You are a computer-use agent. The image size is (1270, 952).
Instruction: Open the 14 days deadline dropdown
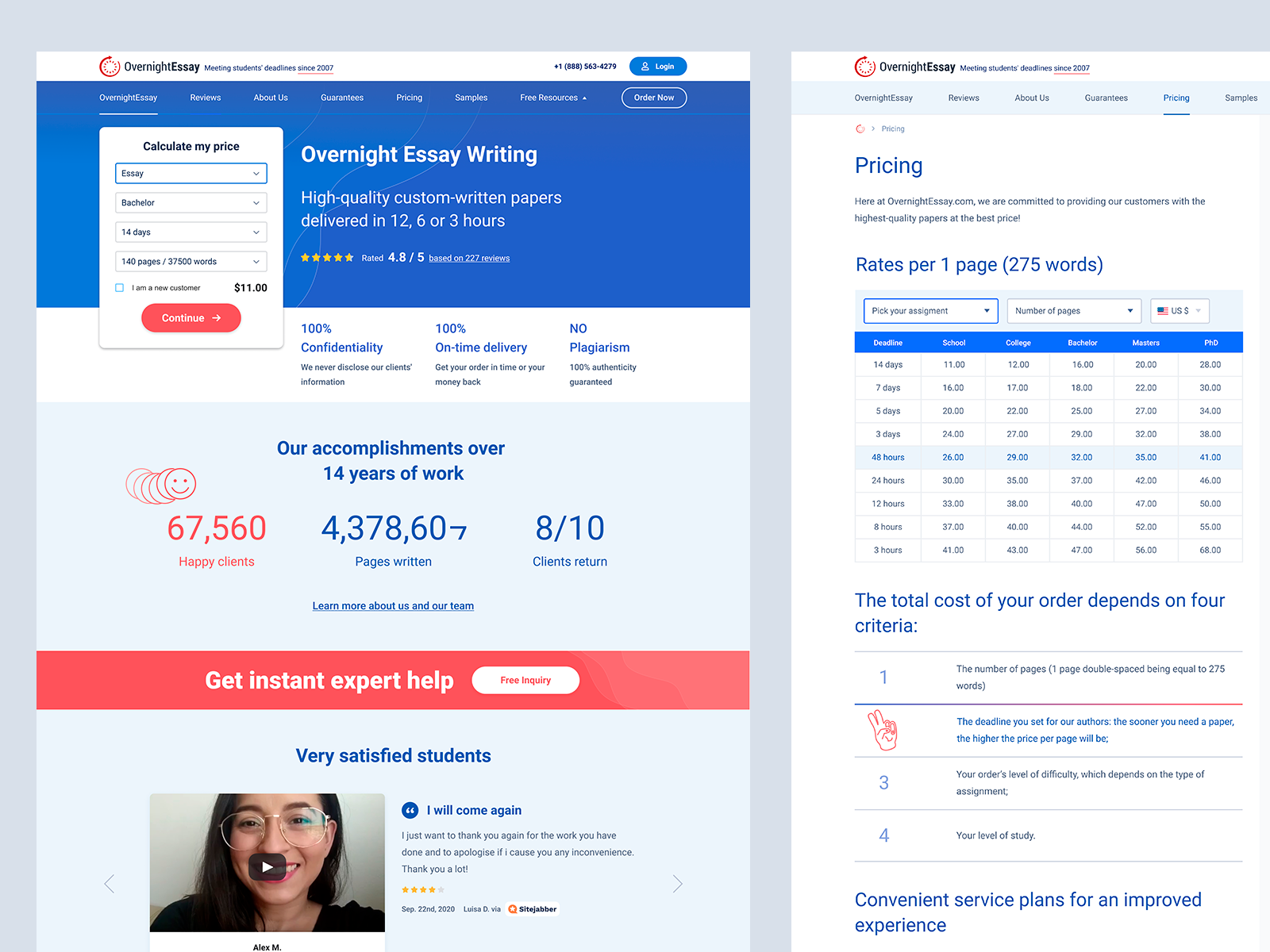(191, 232)
